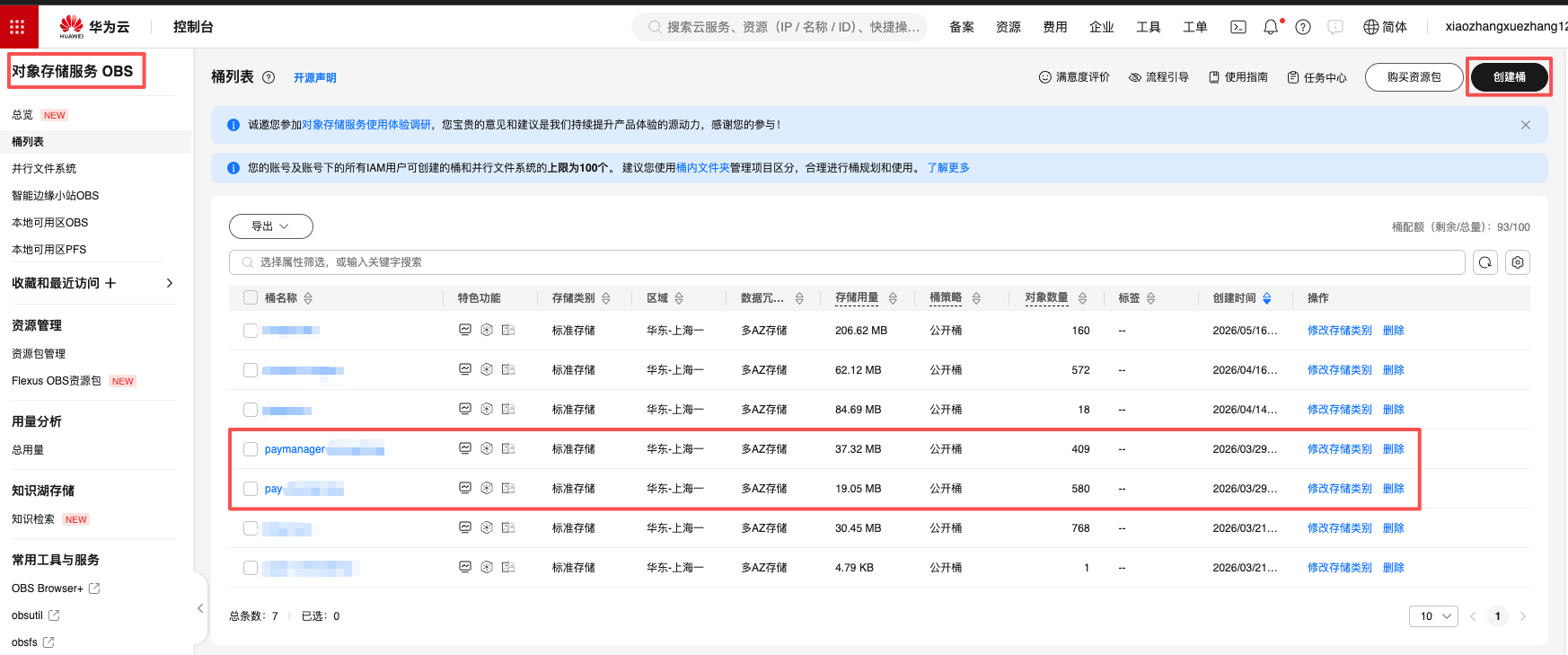This screenshot has width=1568, height=655.
Task: Click the 创建桶 button
Action: point(1510,77)
